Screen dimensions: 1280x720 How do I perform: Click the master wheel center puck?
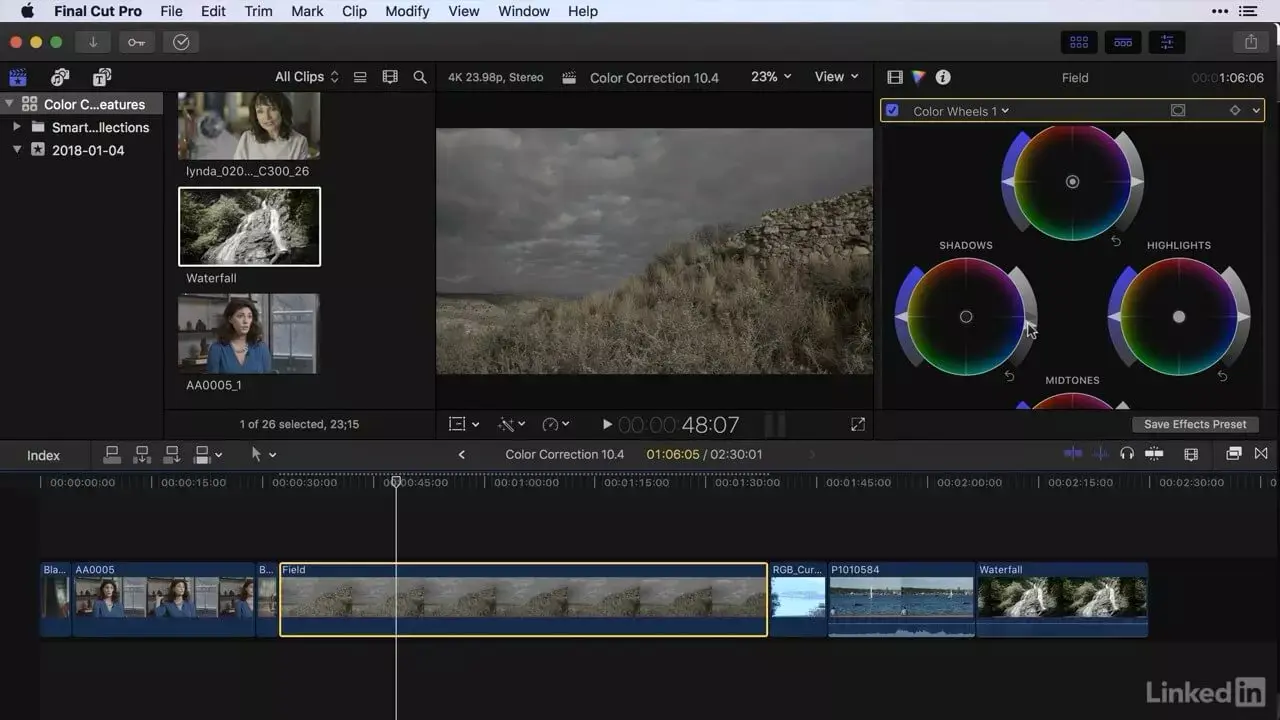[x=1073, y=182]
